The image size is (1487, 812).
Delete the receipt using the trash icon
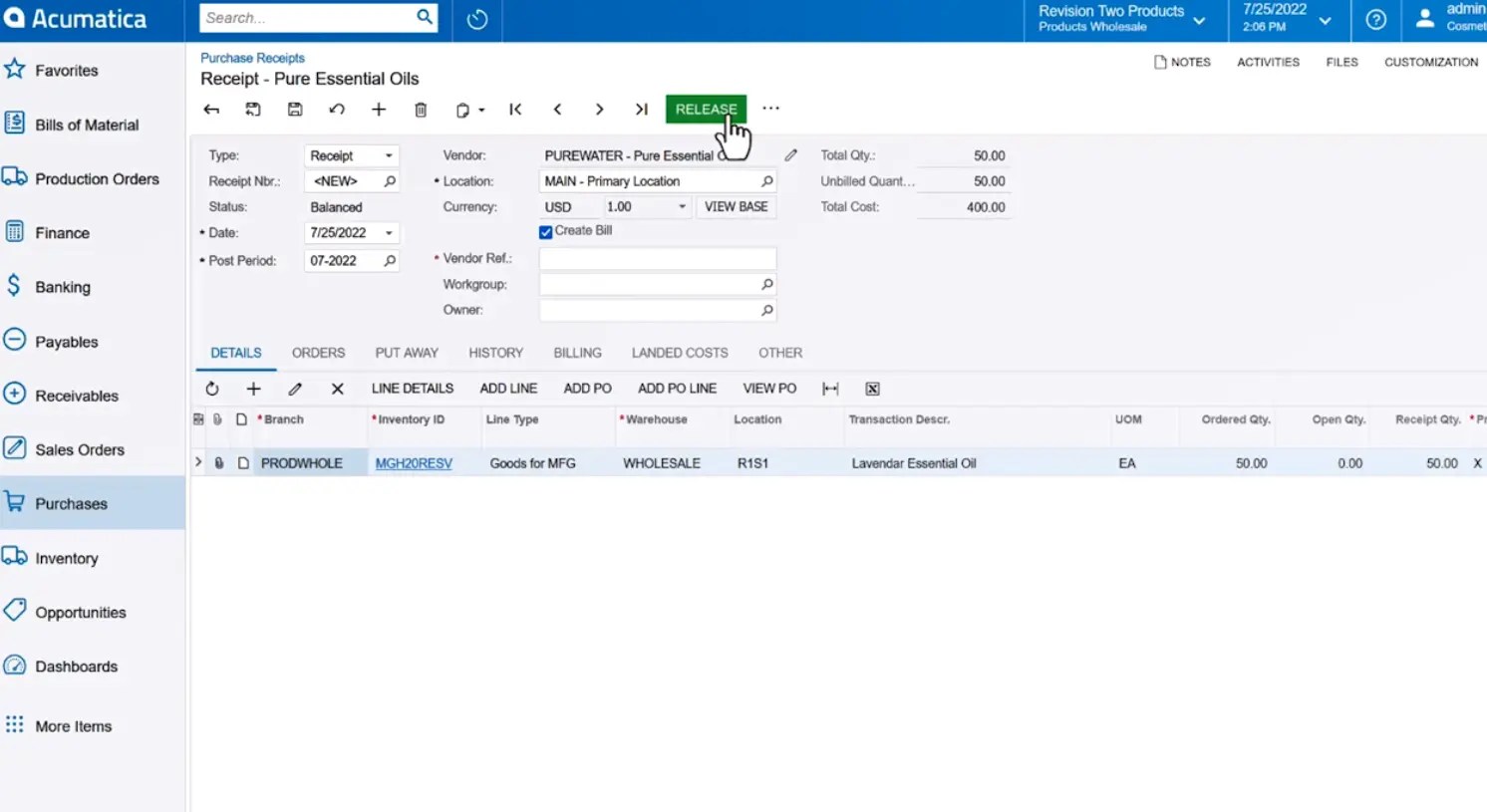[x=421, y=110]
